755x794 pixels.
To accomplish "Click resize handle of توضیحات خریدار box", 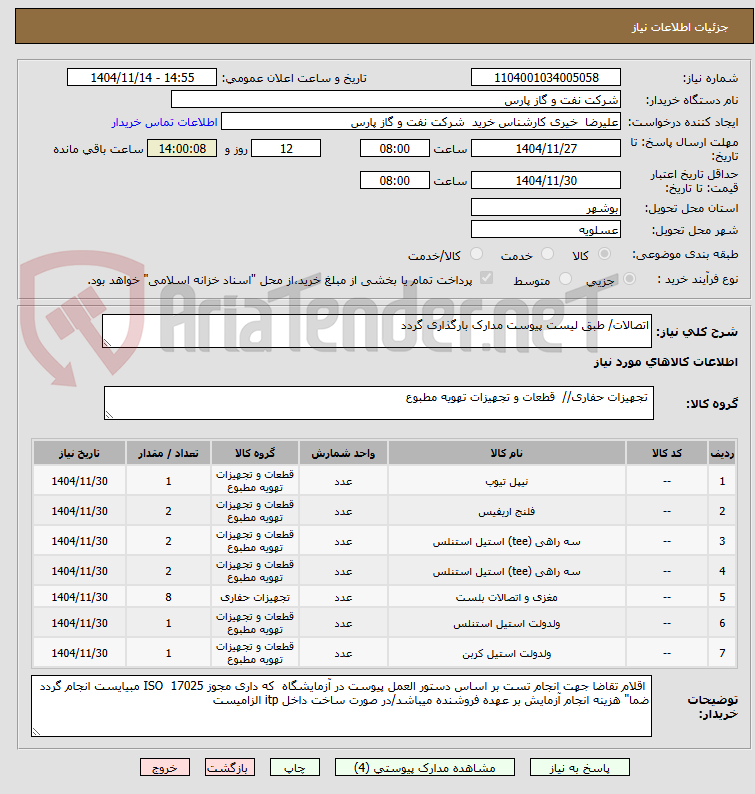I will click(36, 732).
